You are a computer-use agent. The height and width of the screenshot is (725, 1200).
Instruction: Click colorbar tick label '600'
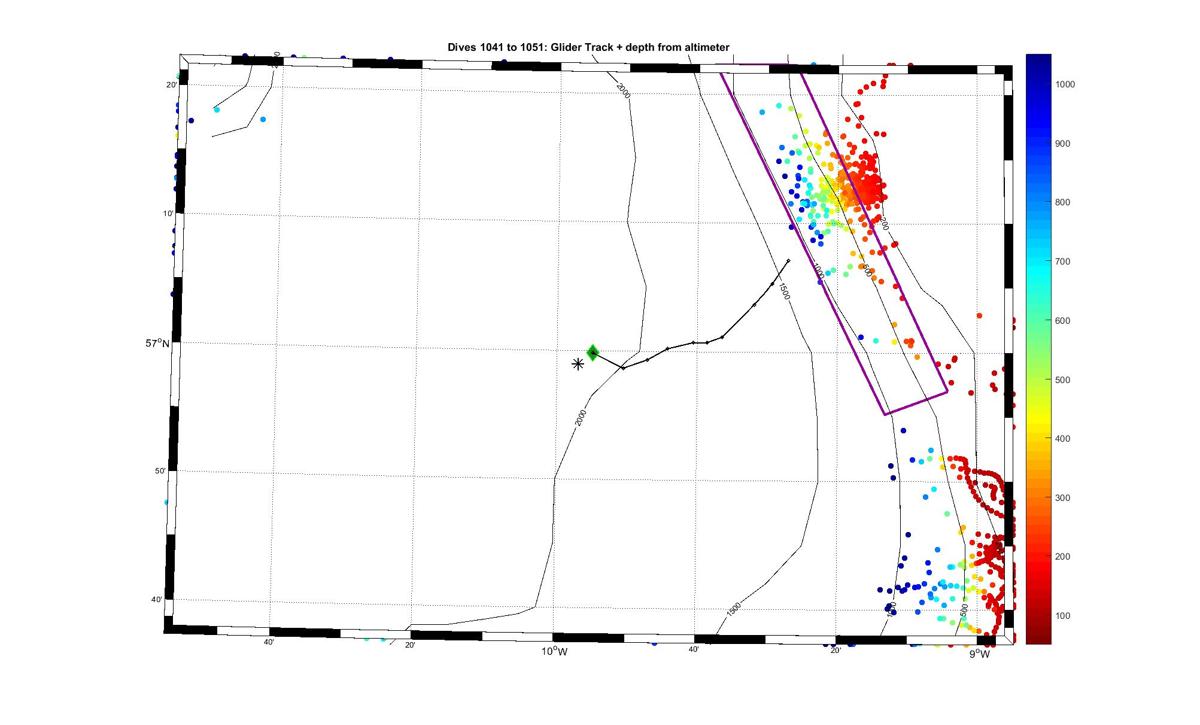click(1064, 321)
